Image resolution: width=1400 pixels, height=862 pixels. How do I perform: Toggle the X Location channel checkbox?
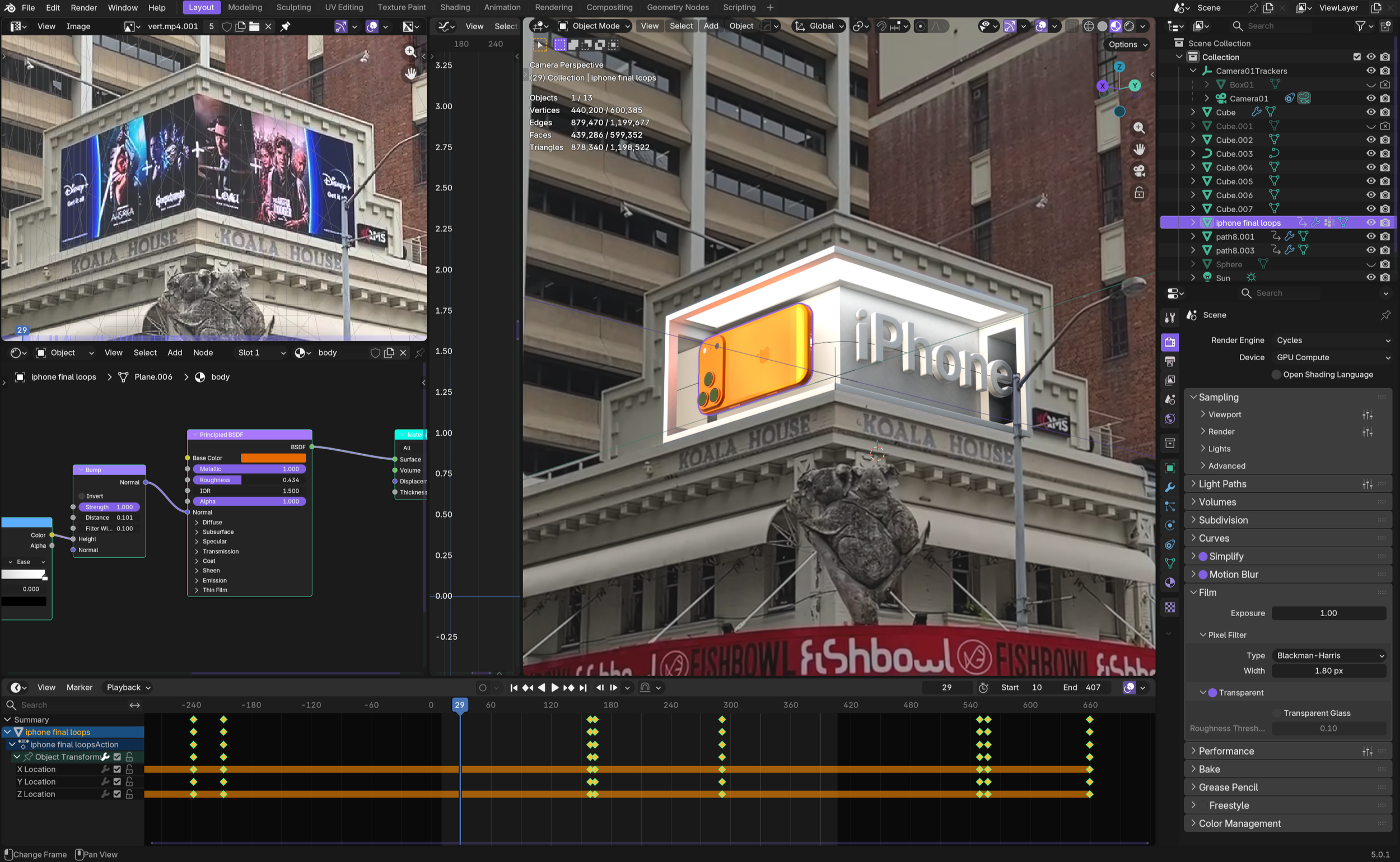[118, 770]
